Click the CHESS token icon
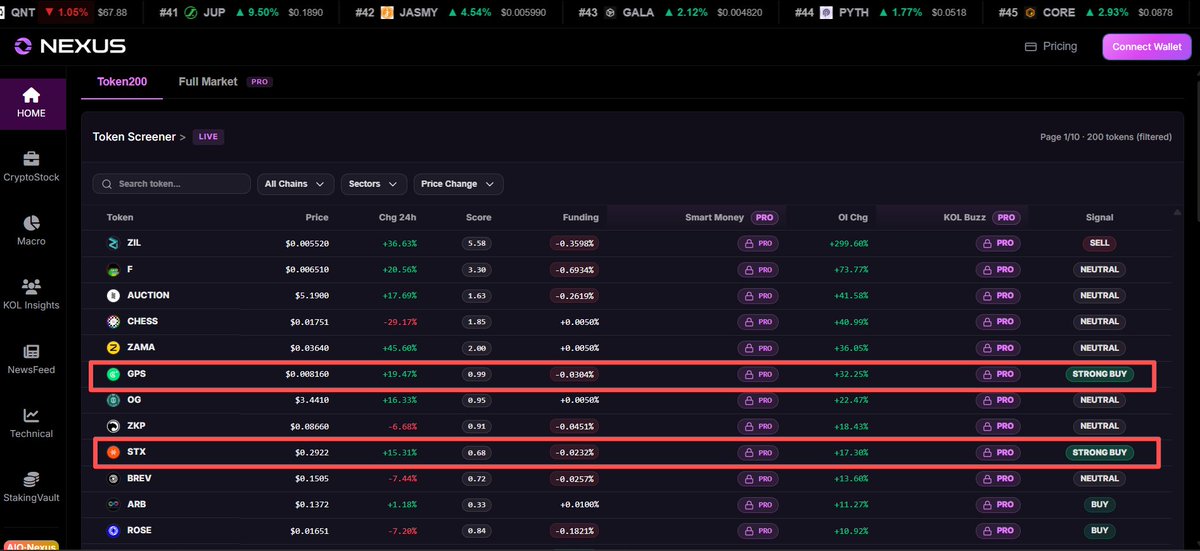Screen dimensions: 1200x551 (x=113, y=322)
